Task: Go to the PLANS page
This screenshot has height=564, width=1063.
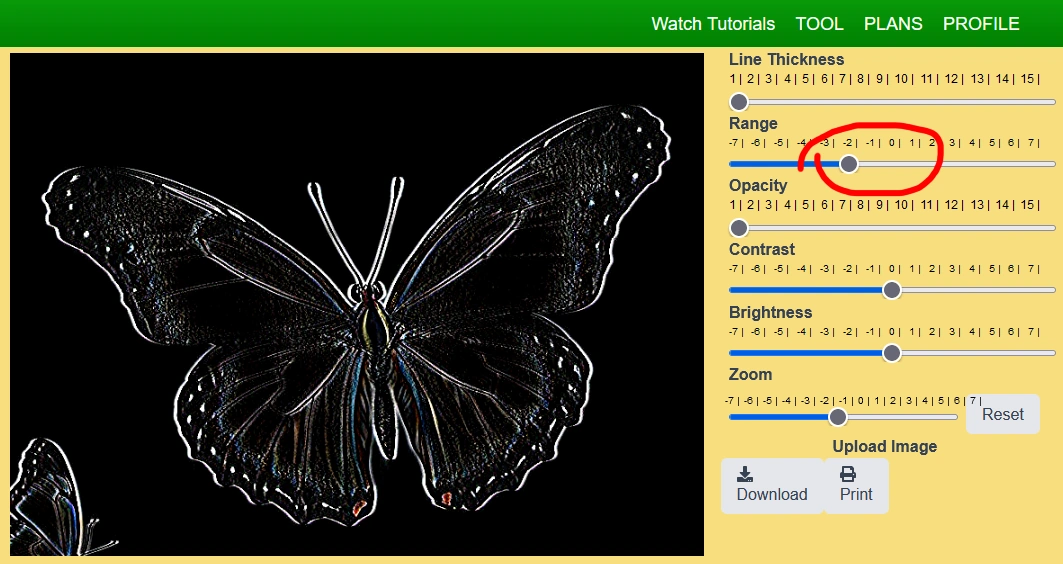Action: [x=893, y=24]
